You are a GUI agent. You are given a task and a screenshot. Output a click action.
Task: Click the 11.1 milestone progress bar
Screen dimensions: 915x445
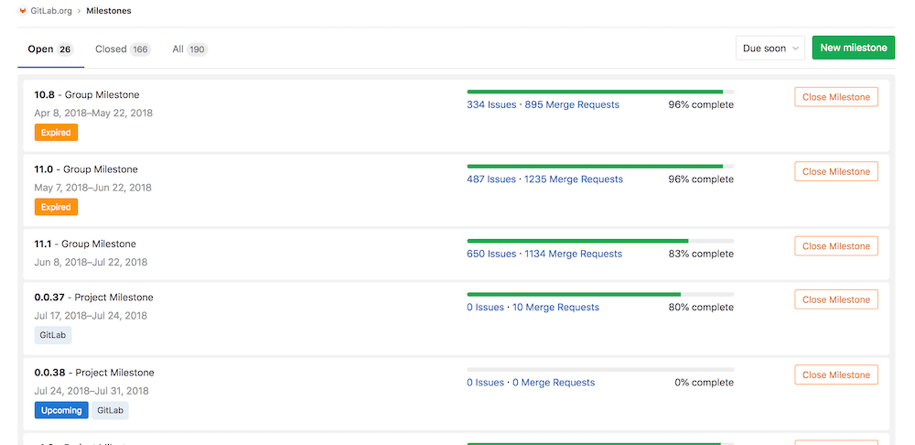coord(600,241)
